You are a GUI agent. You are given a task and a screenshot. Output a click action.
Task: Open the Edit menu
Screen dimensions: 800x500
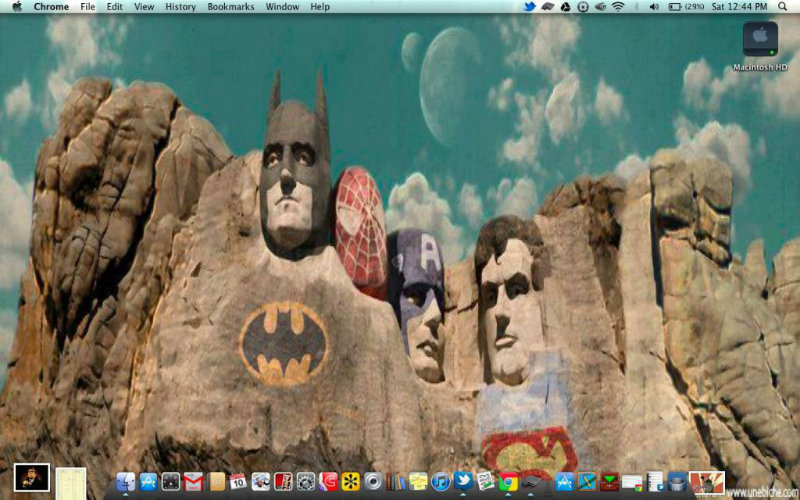[x=114, y=7]
